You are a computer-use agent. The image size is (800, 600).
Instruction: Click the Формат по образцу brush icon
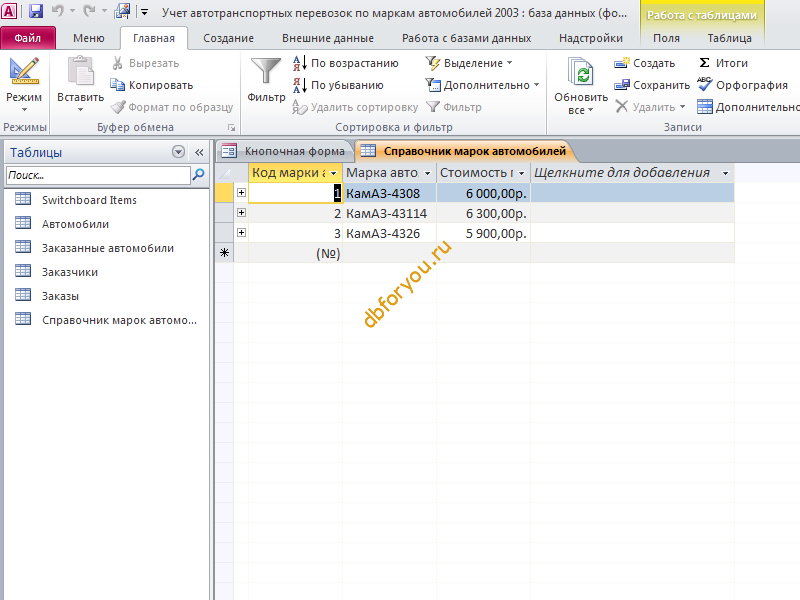click(x=117, y=107)
